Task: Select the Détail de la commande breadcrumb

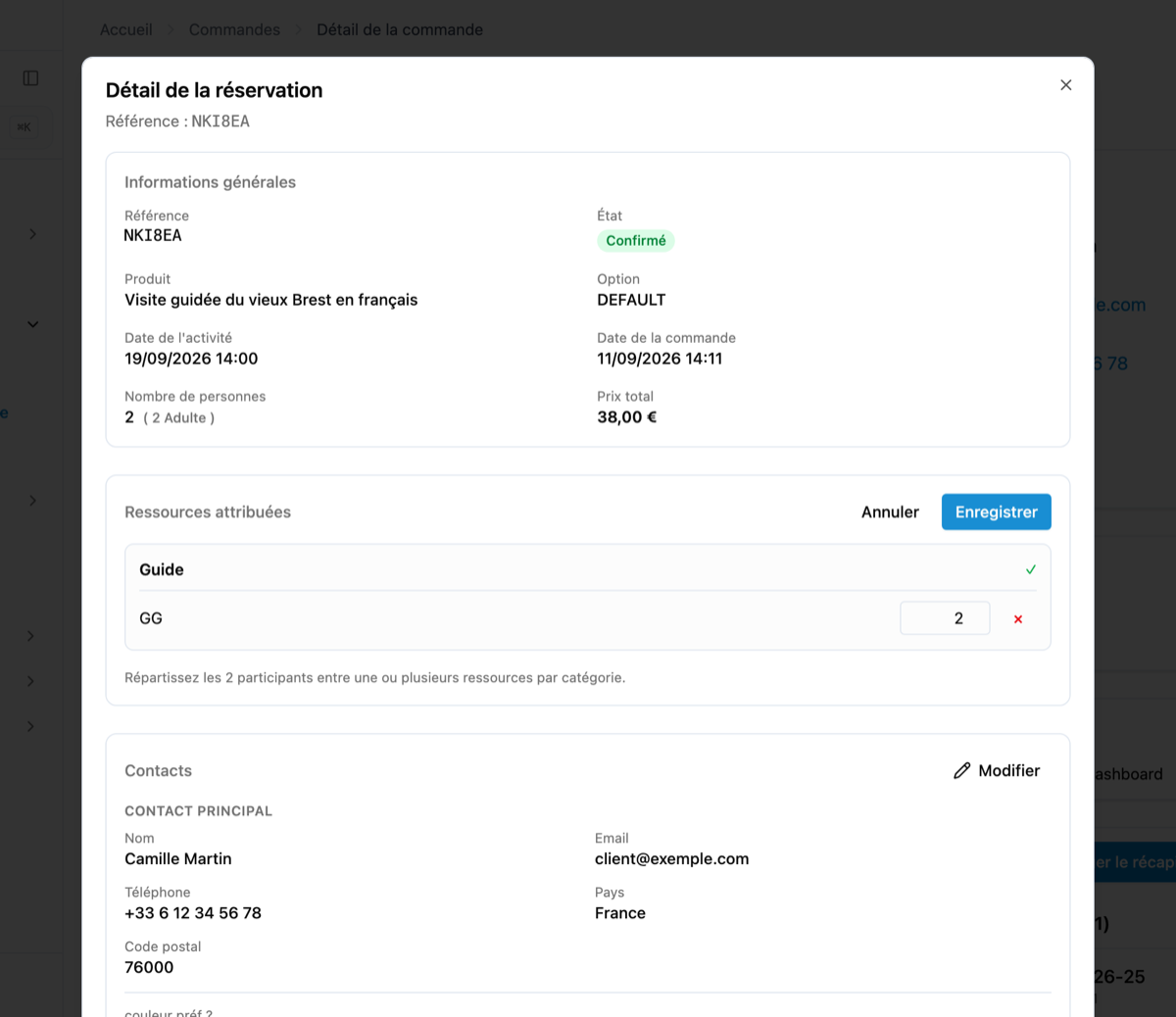Action: (400, 29)
